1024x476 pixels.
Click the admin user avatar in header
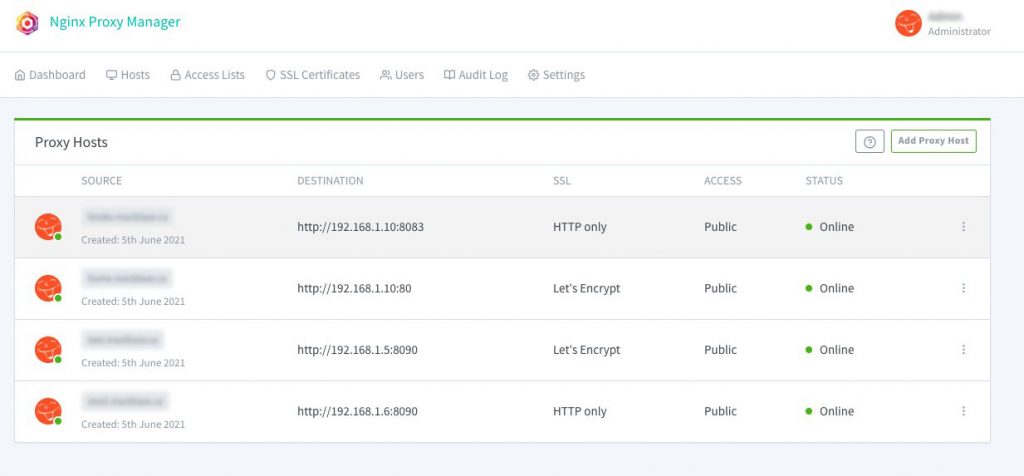[x=908, y=24]
